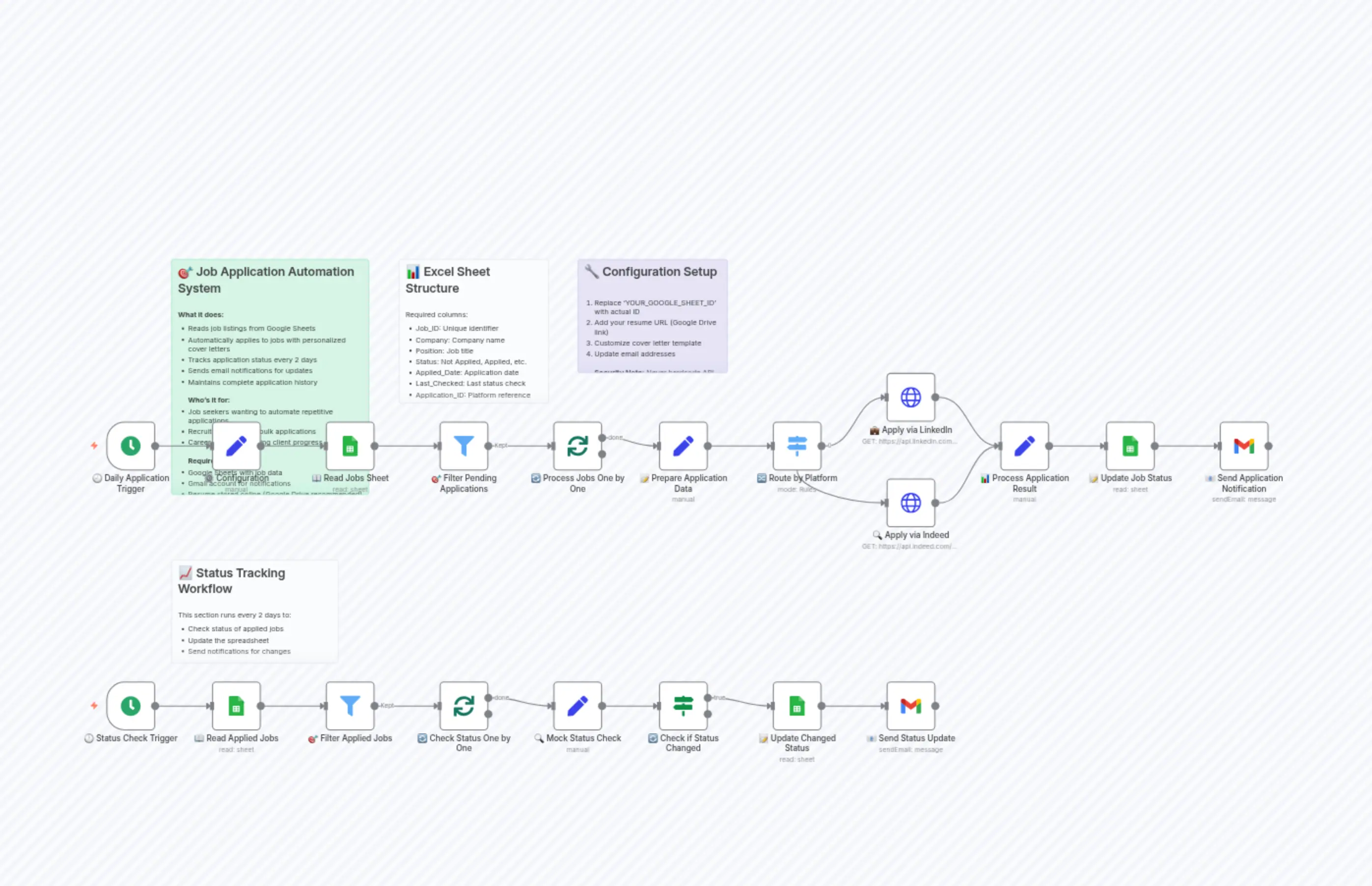The image size is (1372, 886).
Task: Select the Send Status Update Gmail node
Action: pos(910,706)
